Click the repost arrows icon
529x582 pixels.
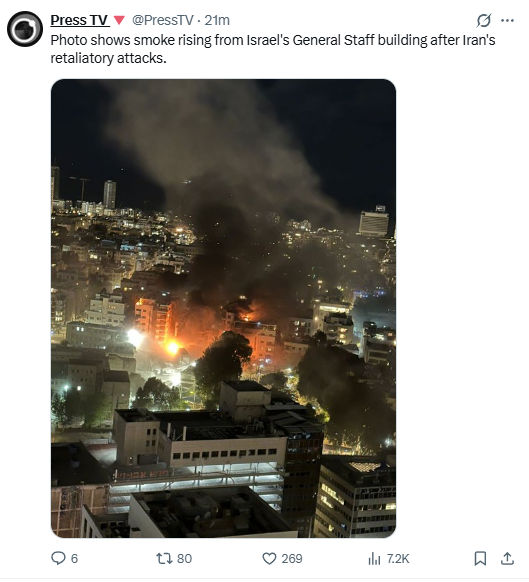pyautogui.click(x=163, y=558)
